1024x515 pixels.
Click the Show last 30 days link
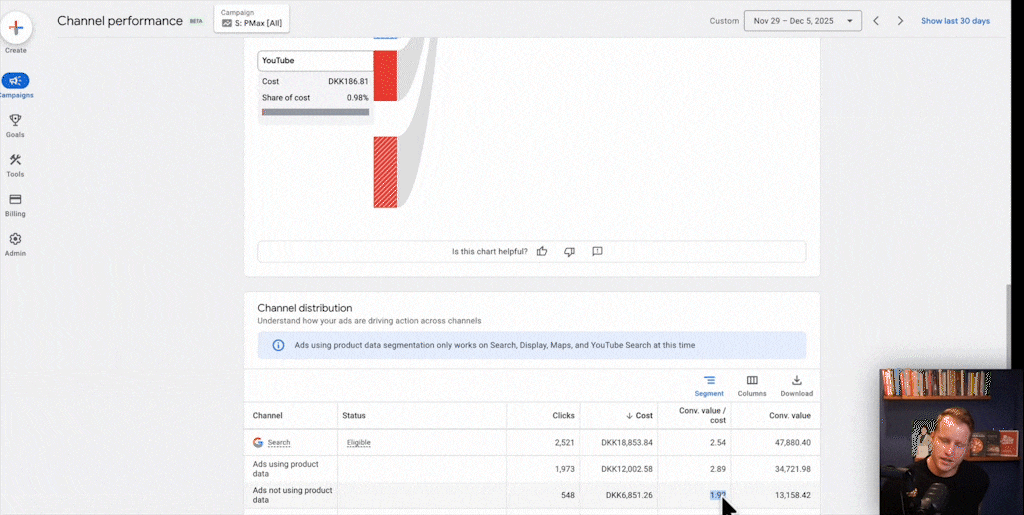click(955, 20)
